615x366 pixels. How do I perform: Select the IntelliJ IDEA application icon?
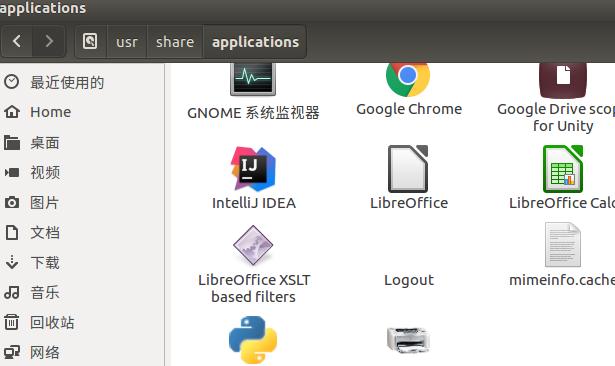pyautogui.click(x=253, y=169)
